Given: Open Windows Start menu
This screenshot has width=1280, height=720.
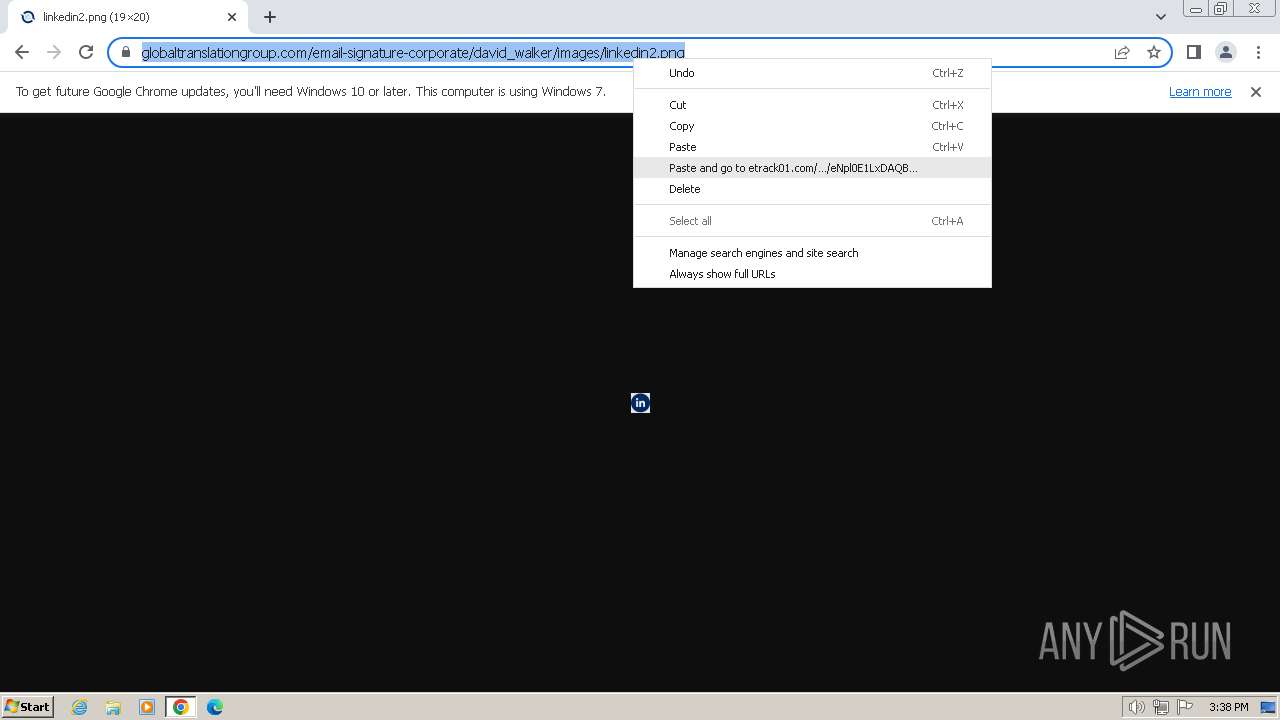Looking at the screenshot, I should click(28, 706).
